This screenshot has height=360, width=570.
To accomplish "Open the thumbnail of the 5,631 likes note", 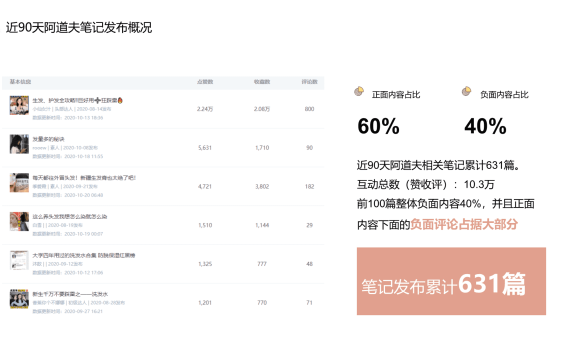I will click(x=19, y=144).
